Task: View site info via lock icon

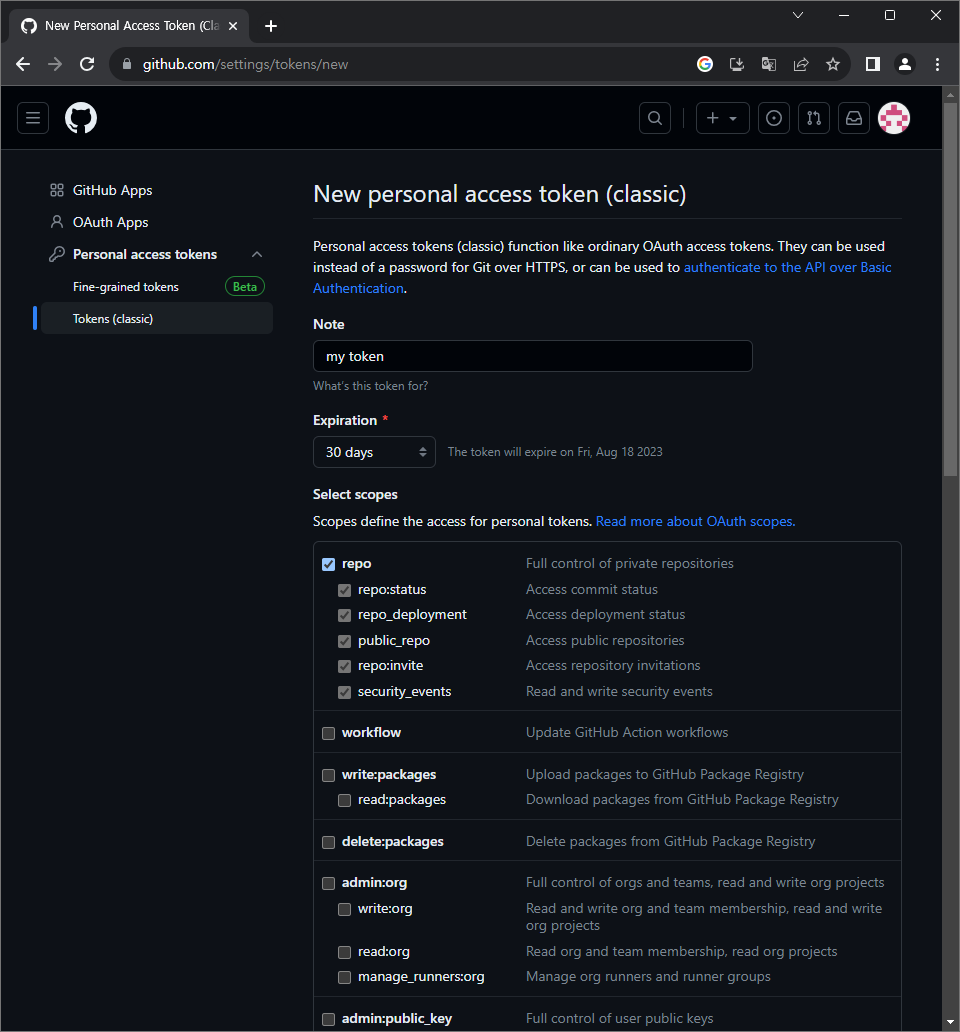Action: (x=127, y=64)
